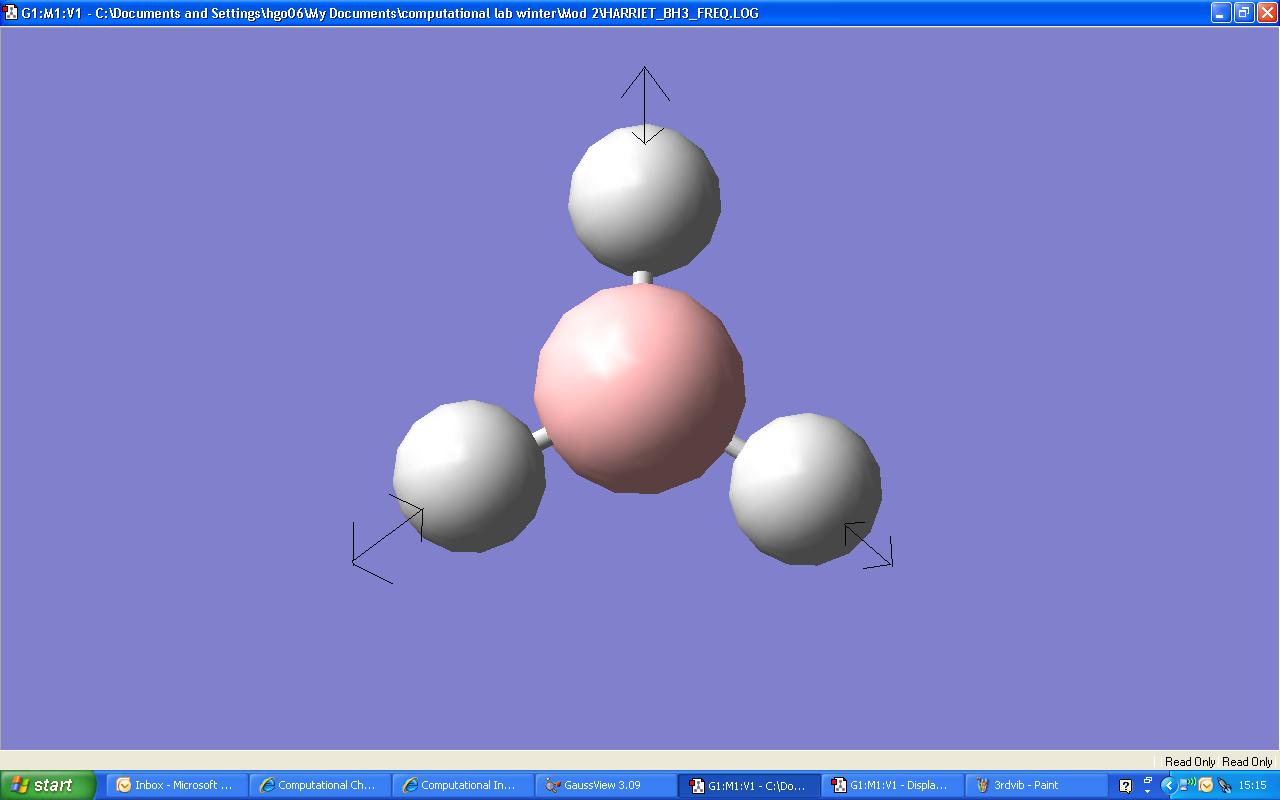Click the pink boron atom
Image resolution: width=1280 pixels, height=800 pixels.
[640, 388]
